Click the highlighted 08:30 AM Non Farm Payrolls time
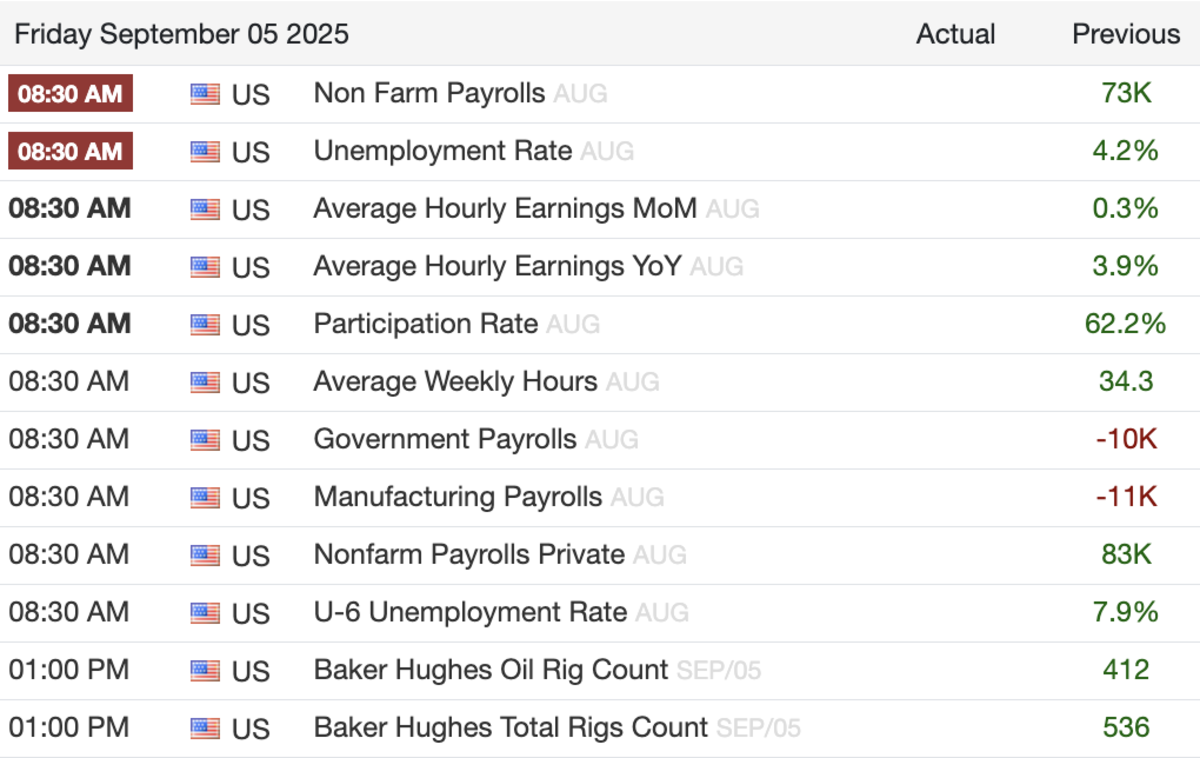 click(x=70, y=94)
